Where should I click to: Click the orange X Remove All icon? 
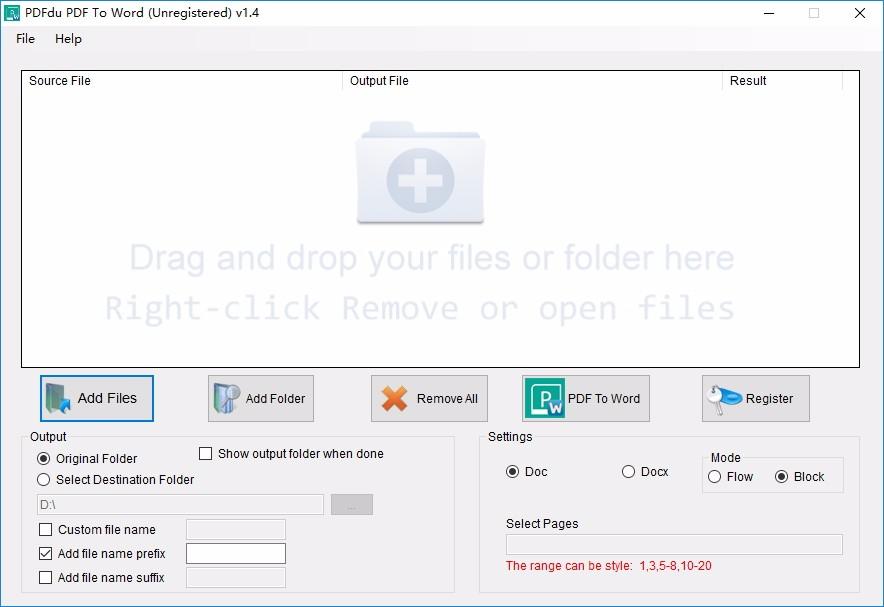[394, 398]
